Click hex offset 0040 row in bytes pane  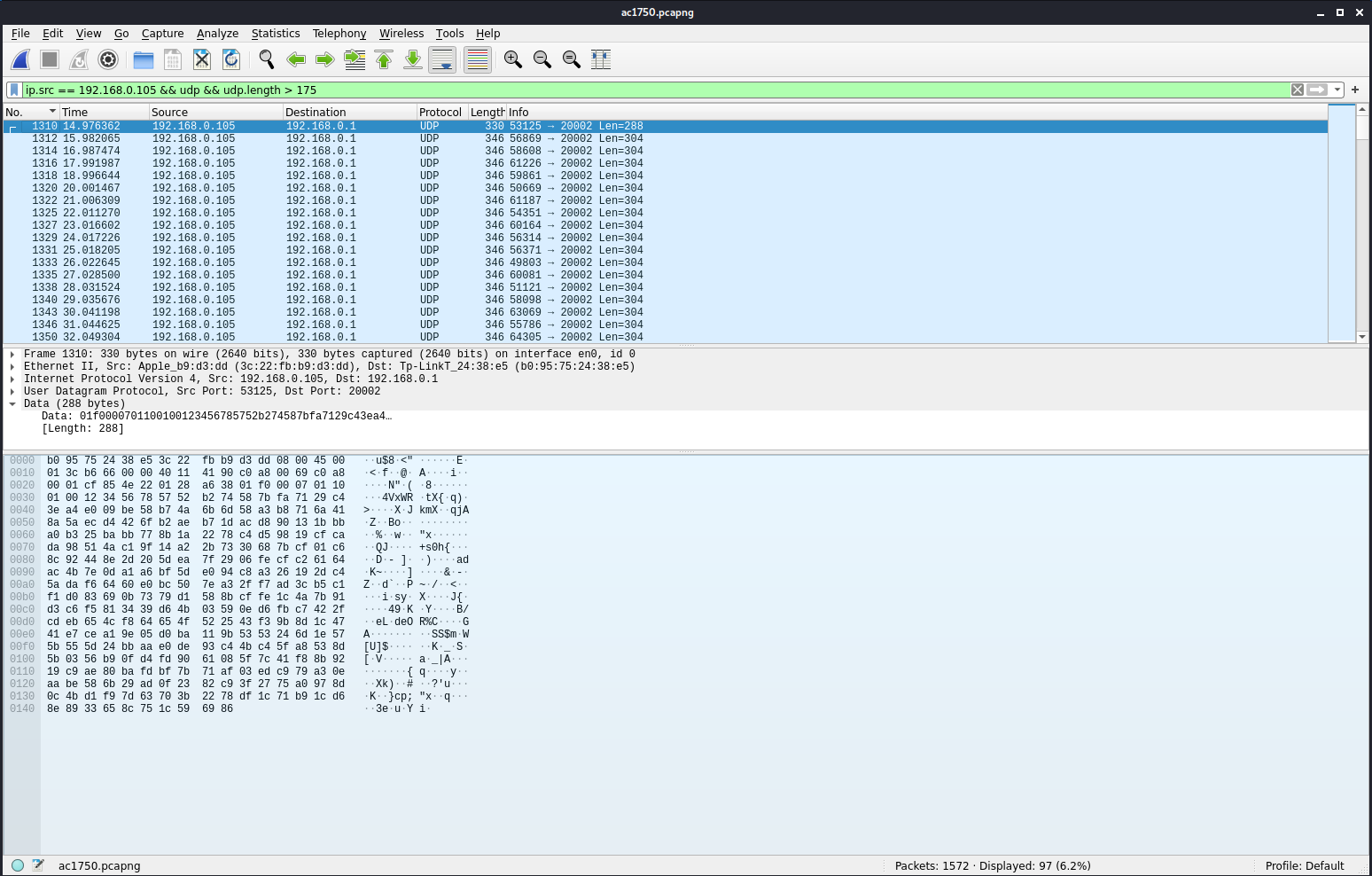[22, 510]
